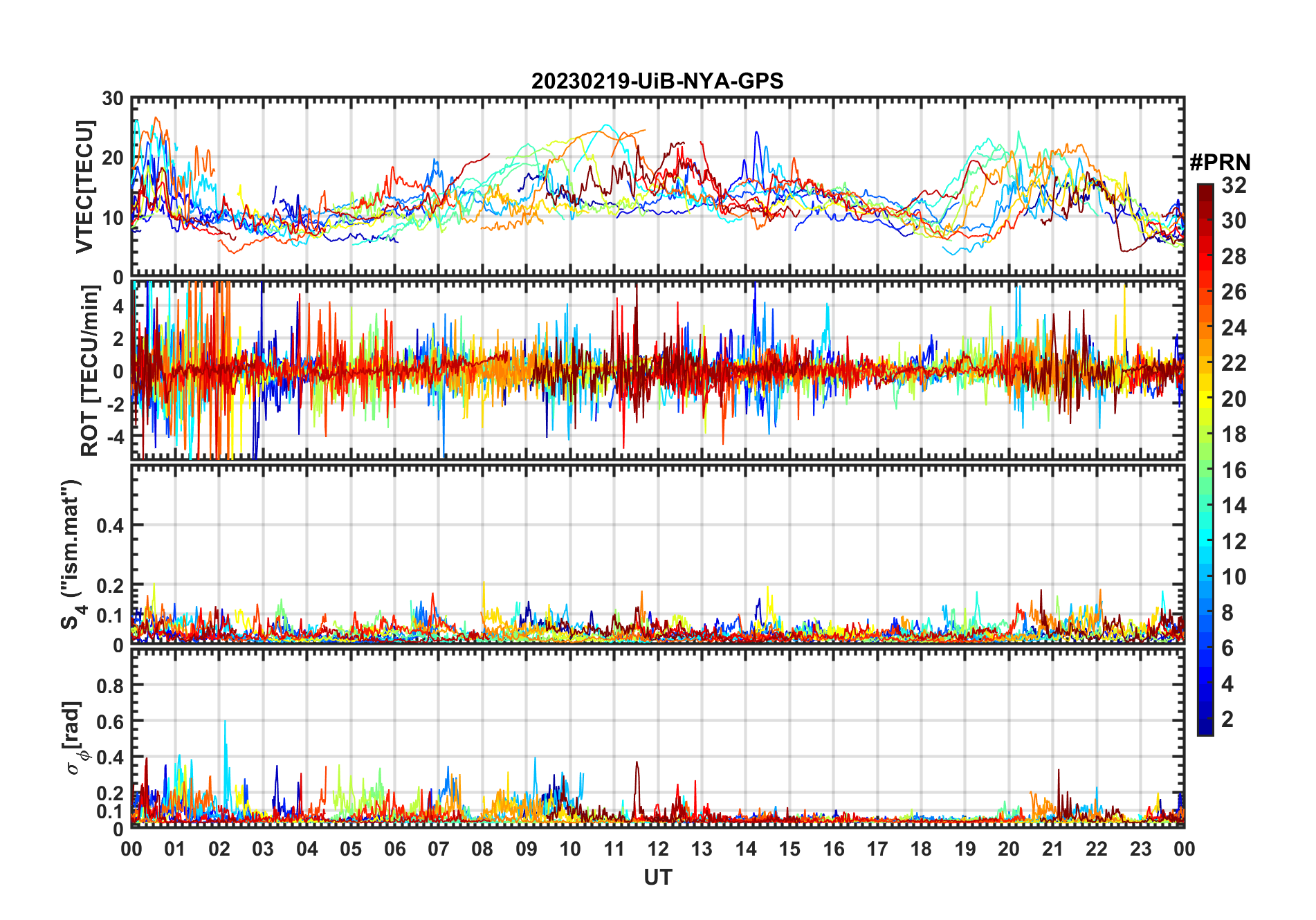The height and width of the screenshot is (920, 1316).
Task: Click the 17 hour tick label
Action: click(877, 849)
